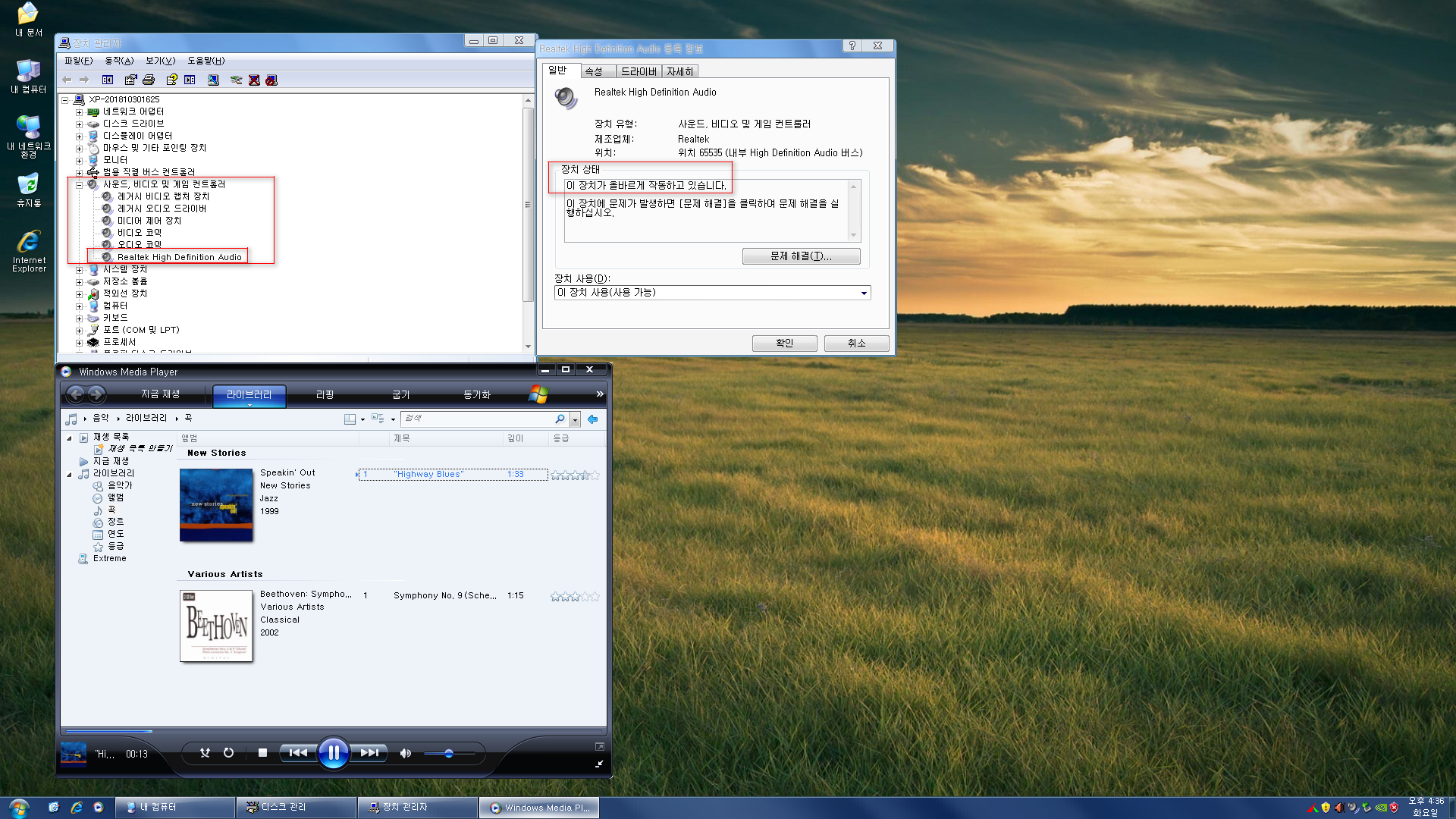The width and height of the screenshot is (1456, 819).
Task: Click the playback seek progress bar
Action: tap(334, 731)
